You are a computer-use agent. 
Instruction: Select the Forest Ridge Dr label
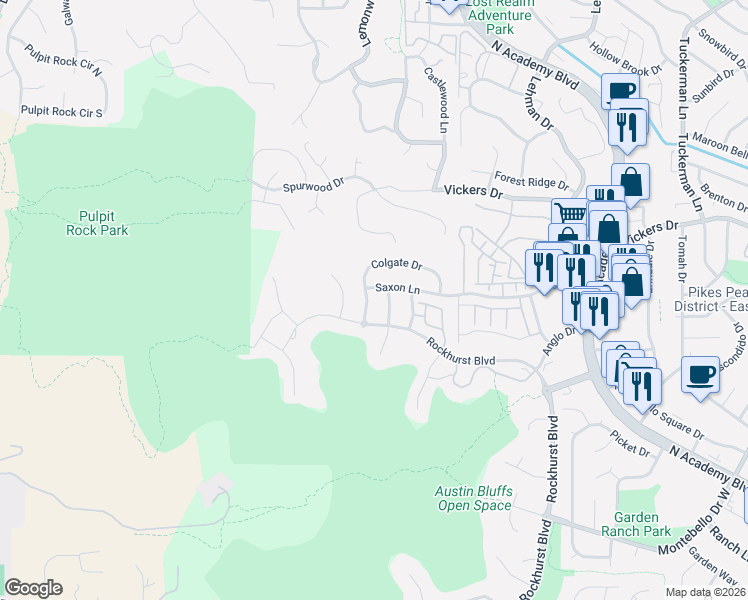pos(532,181)
